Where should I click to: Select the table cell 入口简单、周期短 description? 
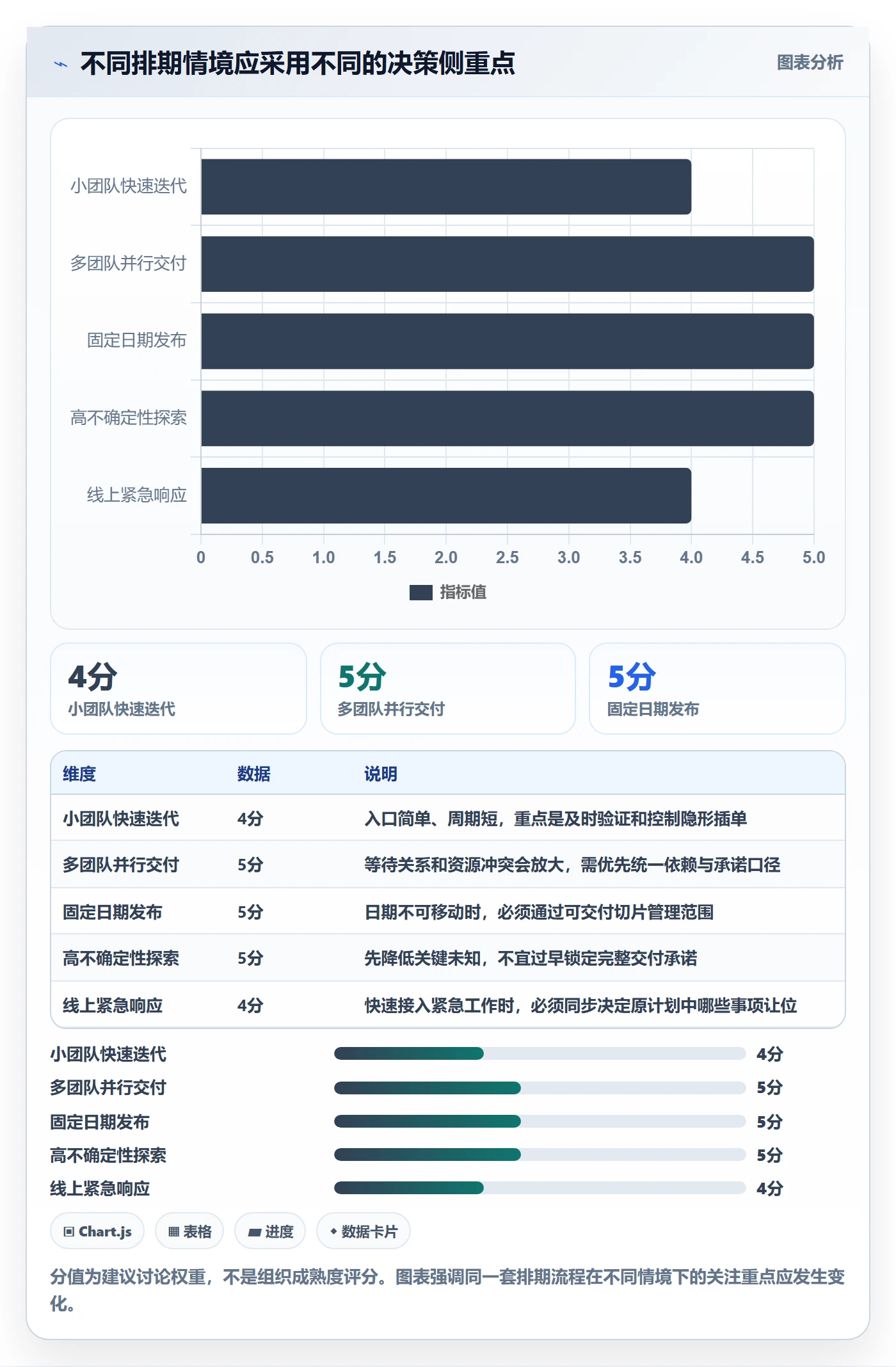tap(556, 819)
